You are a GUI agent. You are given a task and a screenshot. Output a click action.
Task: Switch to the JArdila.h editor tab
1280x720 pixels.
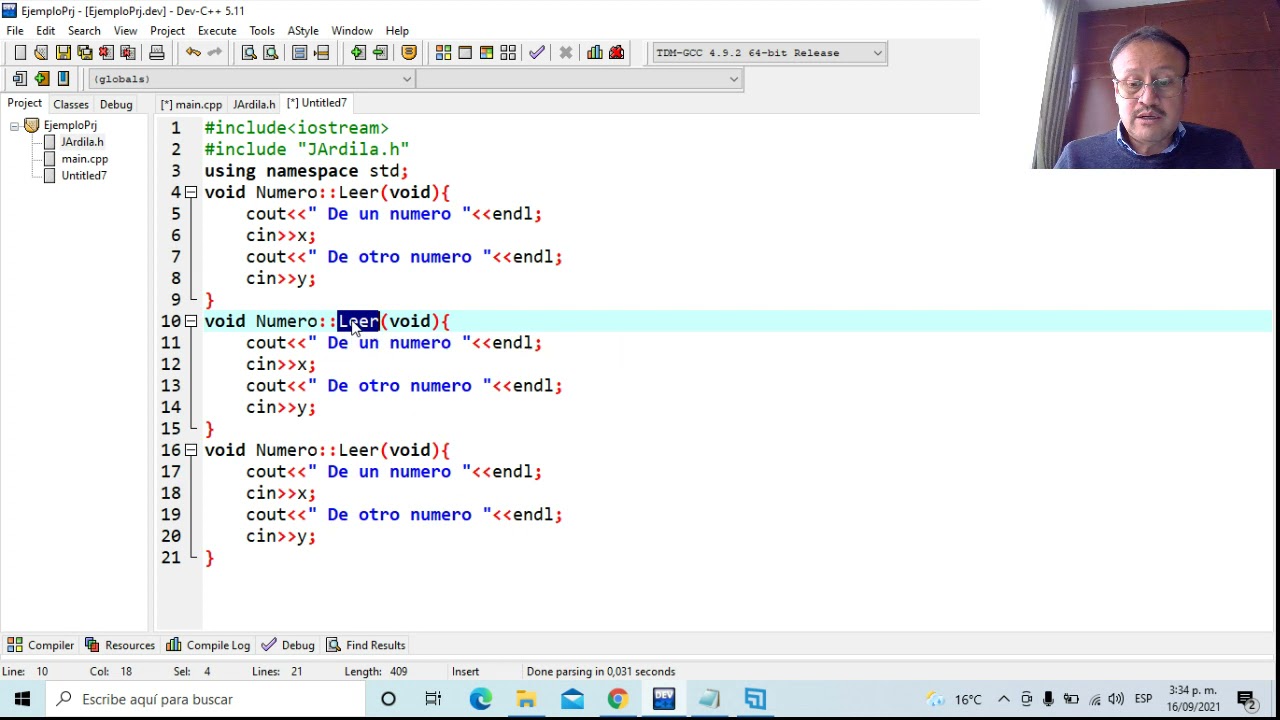(x=254, y=104)
